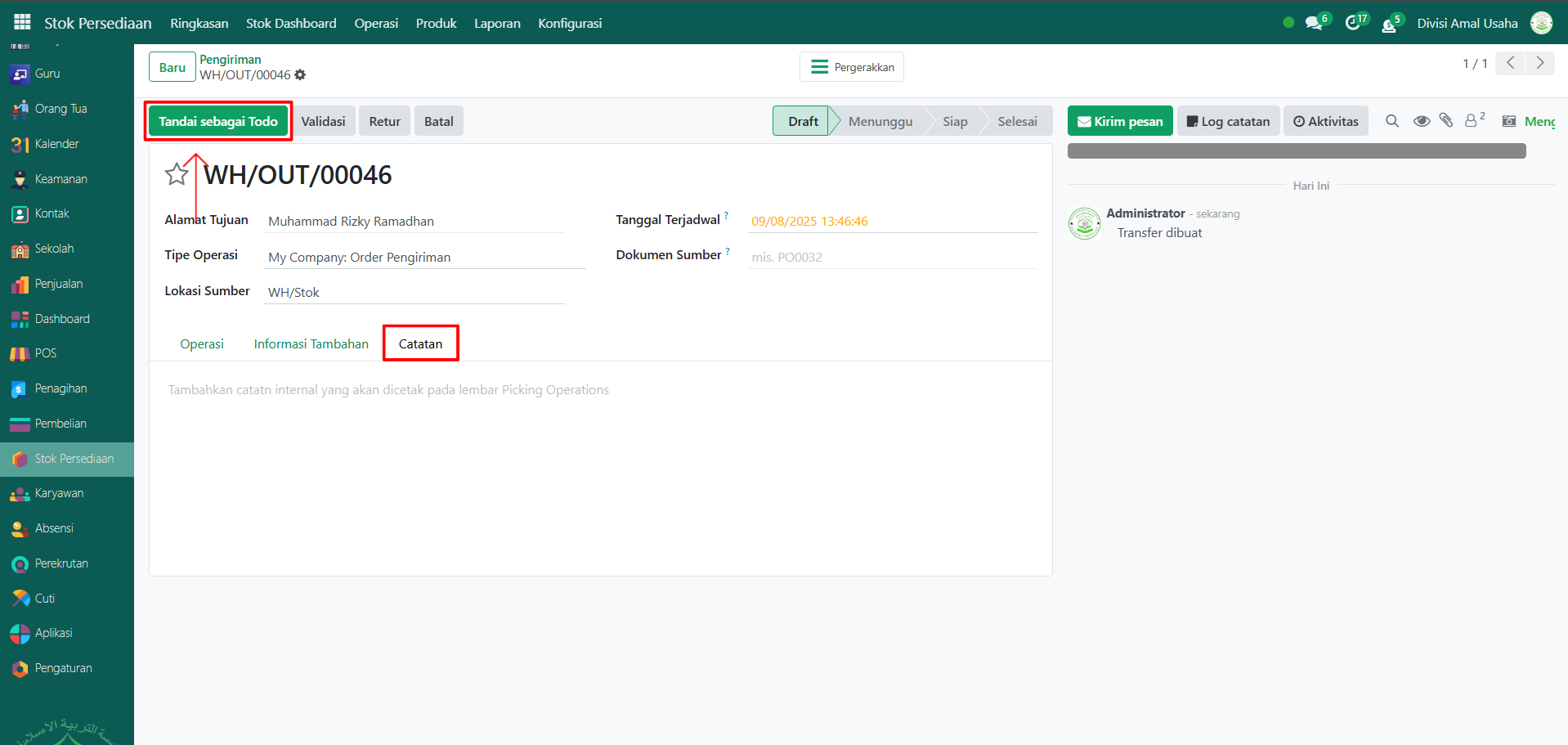This screenshot has width=1568, height=745.
Task: Open the activities clock icon in top bar
Action: click(1353, 23)
